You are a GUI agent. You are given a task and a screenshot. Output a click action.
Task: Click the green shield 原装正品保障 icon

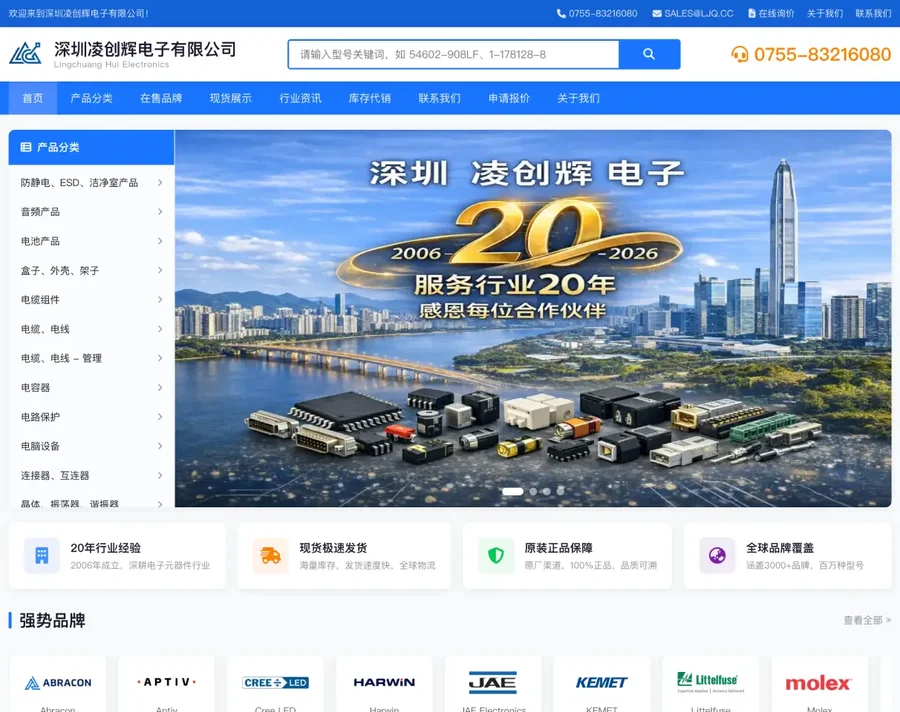click(x=496, y=555)
